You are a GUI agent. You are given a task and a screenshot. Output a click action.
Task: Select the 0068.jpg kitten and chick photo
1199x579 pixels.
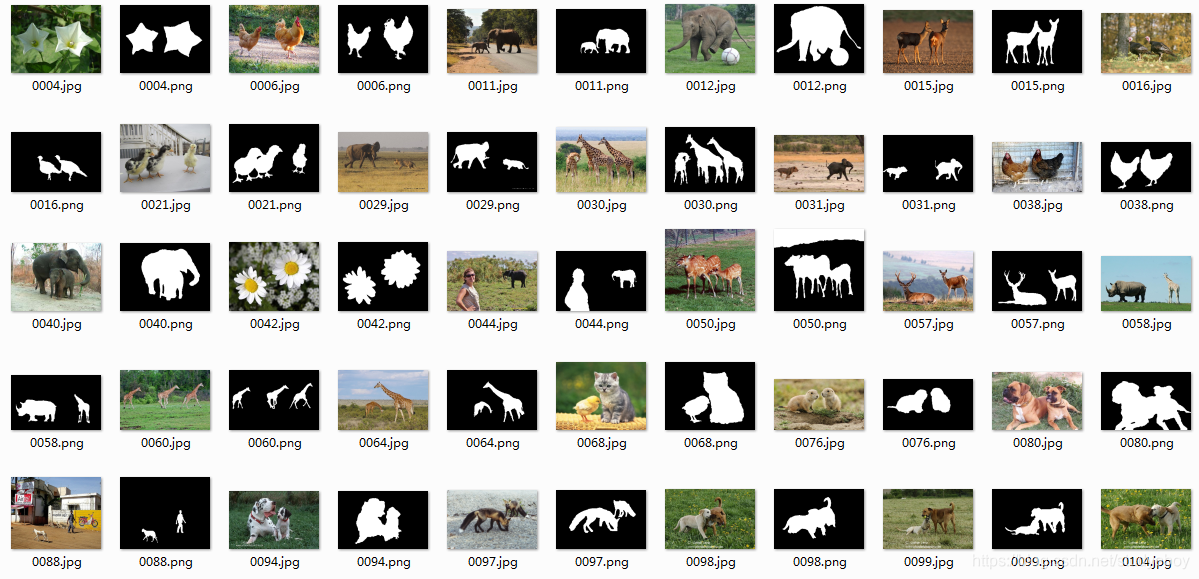(601, 396)
